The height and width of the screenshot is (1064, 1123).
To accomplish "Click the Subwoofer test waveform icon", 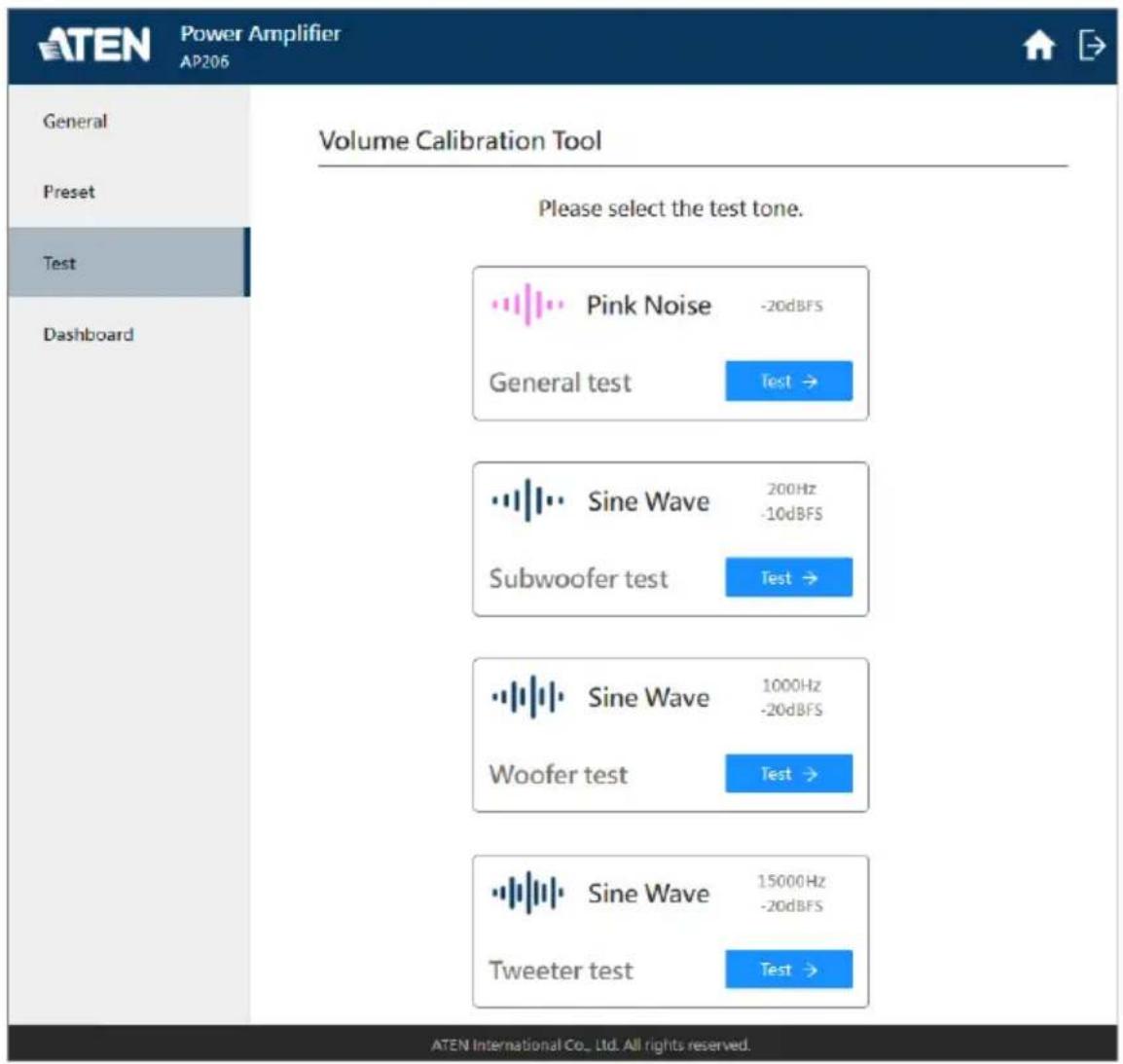I will [x=527, y=500].
